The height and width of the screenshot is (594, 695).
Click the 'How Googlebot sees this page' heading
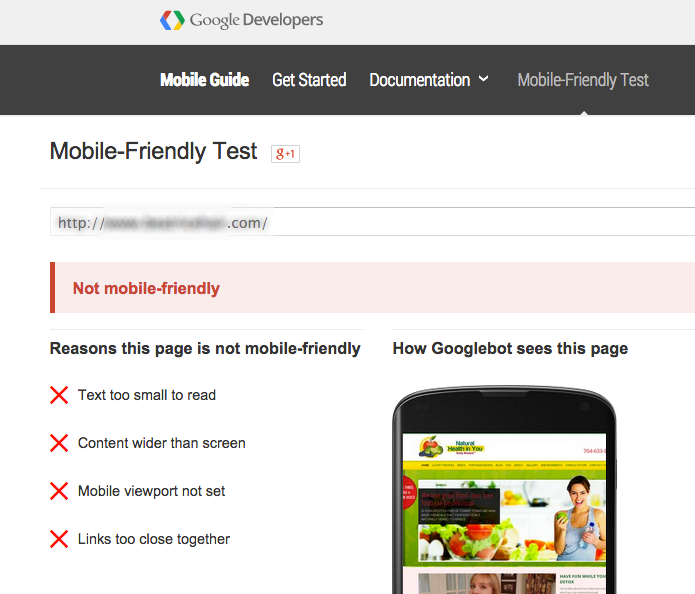coord(510,349)
